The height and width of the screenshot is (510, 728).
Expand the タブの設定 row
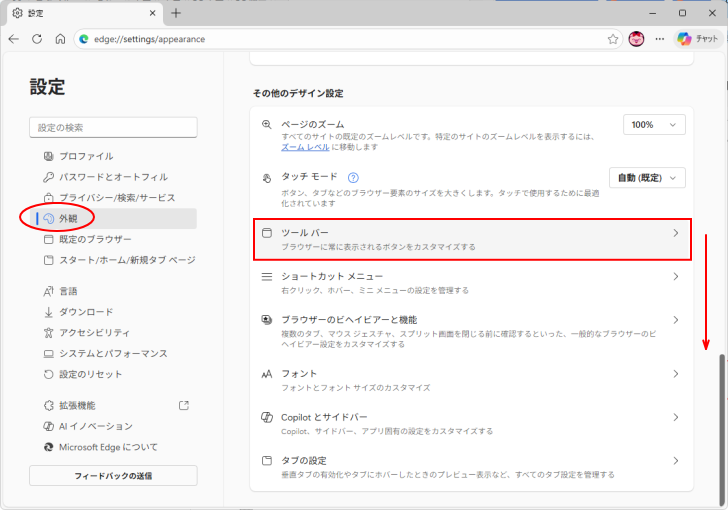[472, 467]
